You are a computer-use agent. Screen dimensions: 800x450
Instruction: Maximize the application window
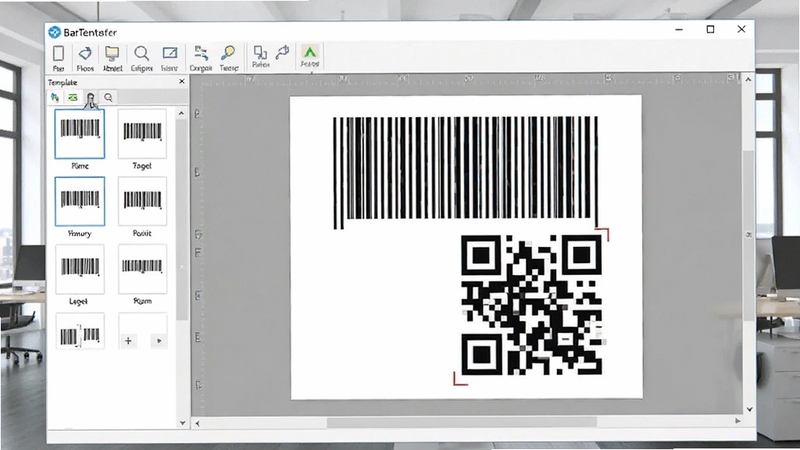point(710,30)
